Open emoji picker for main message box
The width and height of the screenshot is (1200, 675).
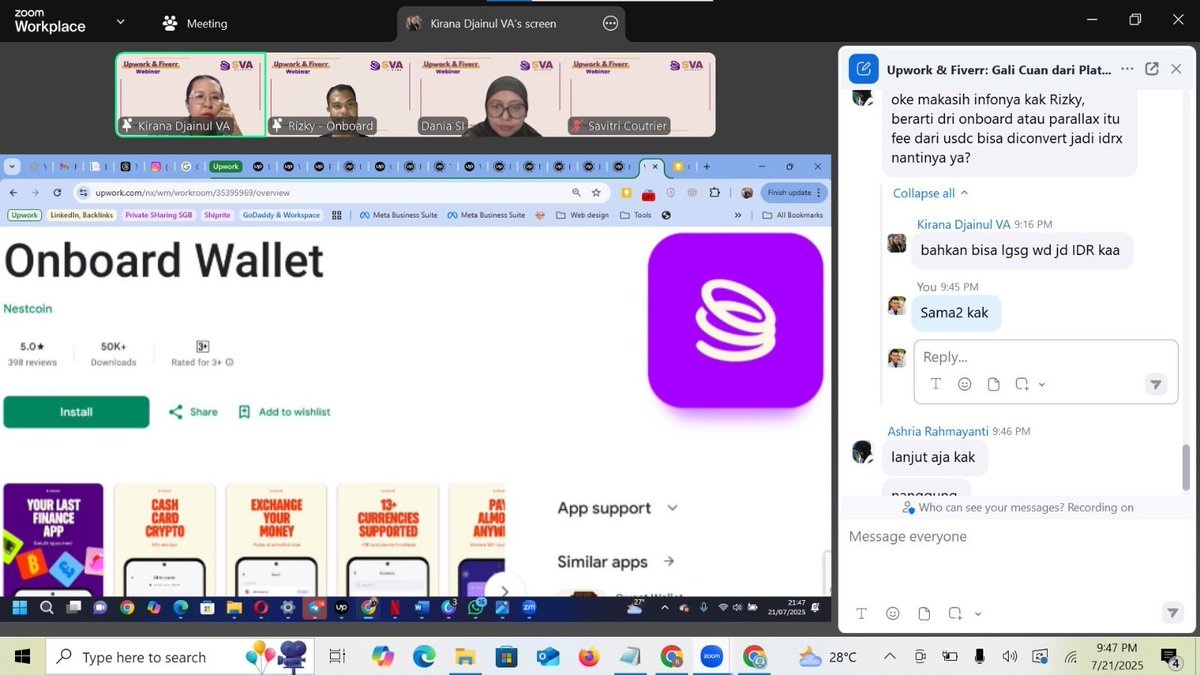(x=893, y=614)
